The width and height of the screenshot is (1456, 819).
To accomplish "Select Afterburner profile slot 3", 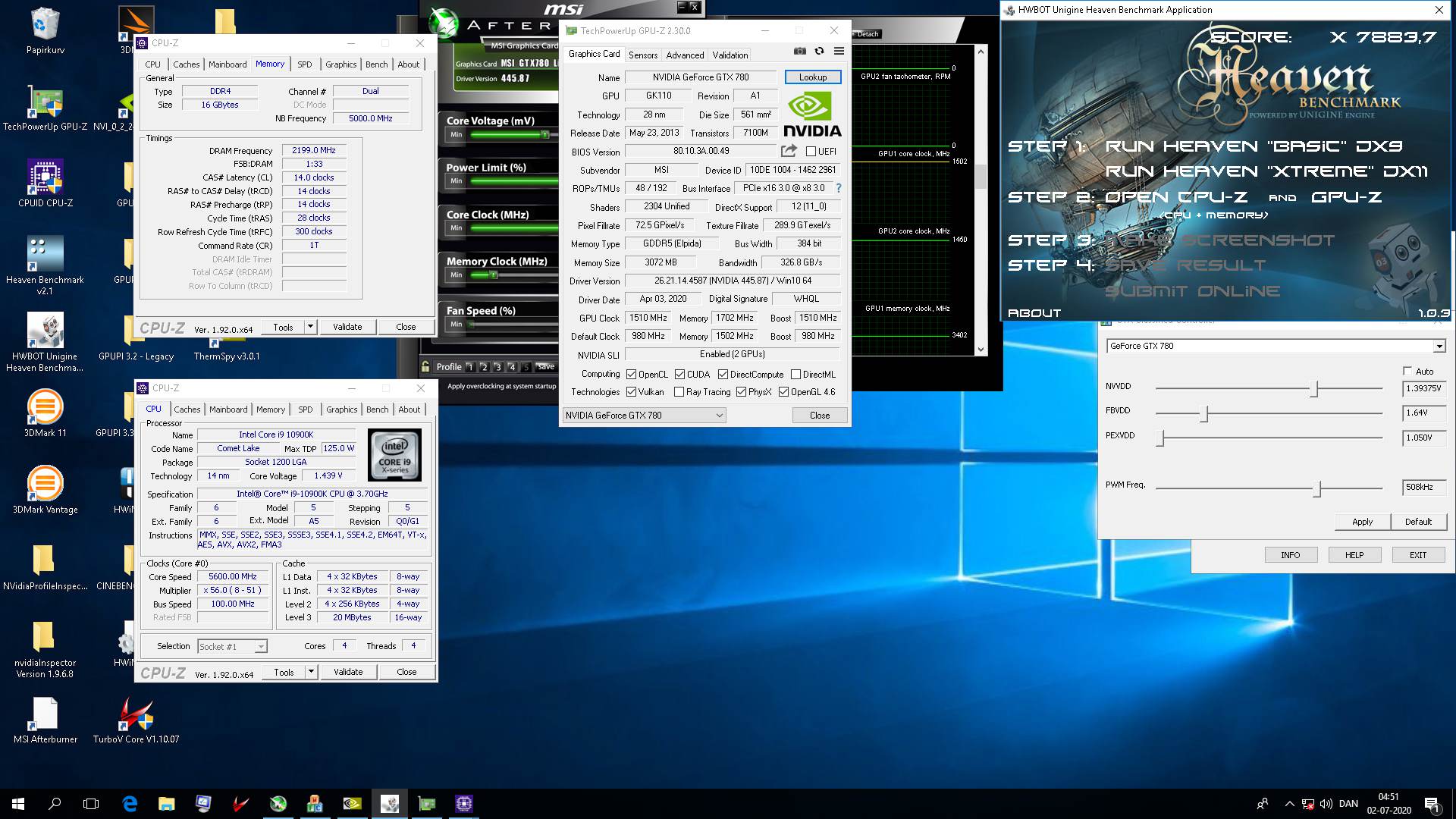I will 497,367.
